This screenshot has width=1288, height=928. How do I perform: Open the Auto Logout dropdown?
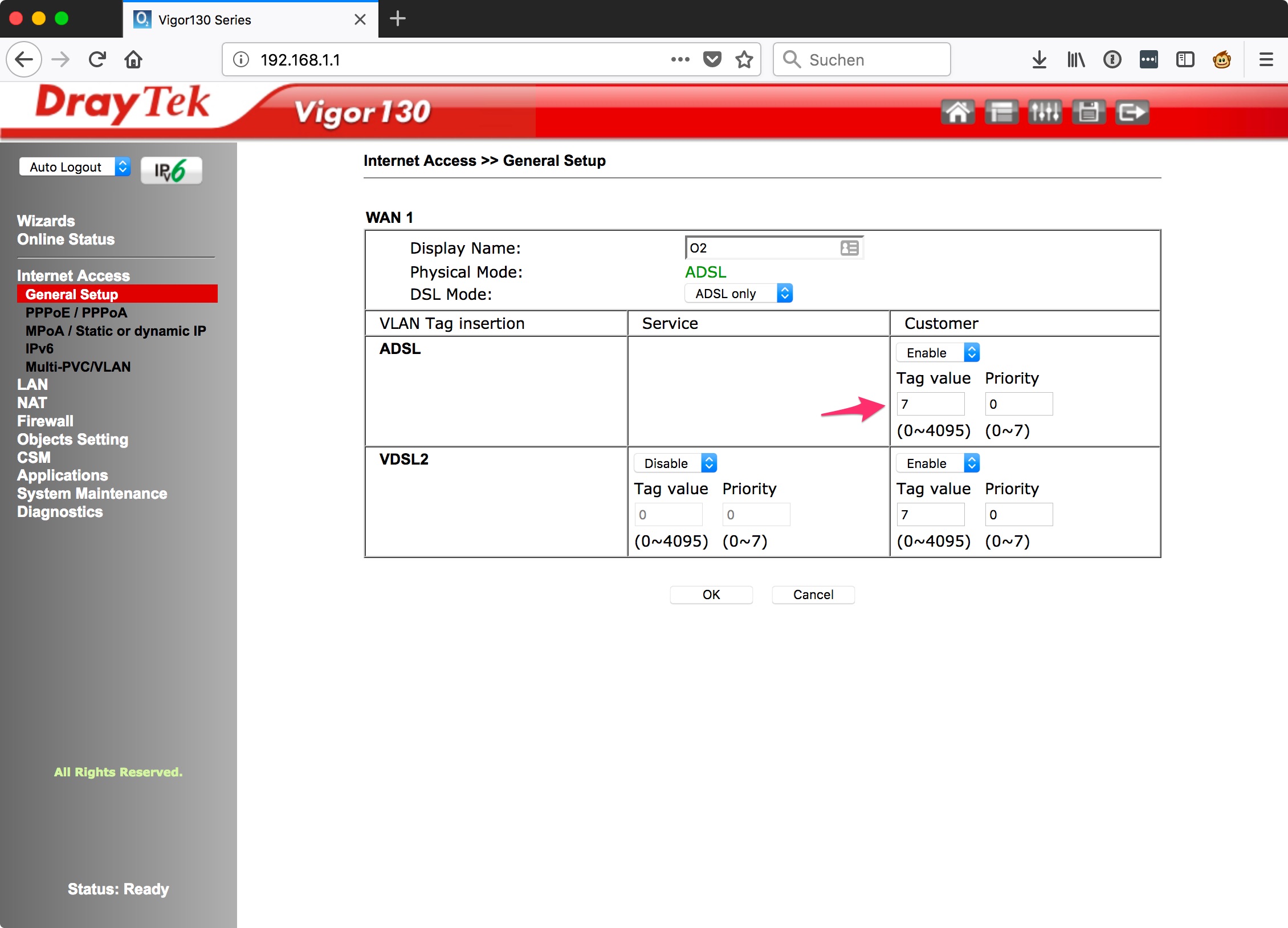75,167
